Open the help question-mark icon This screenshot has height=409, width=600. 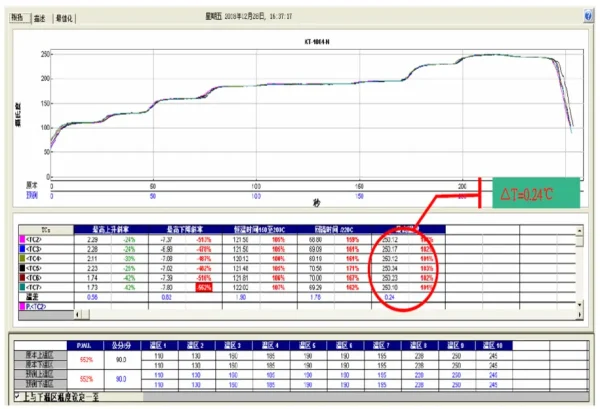(x=588, y=16)
